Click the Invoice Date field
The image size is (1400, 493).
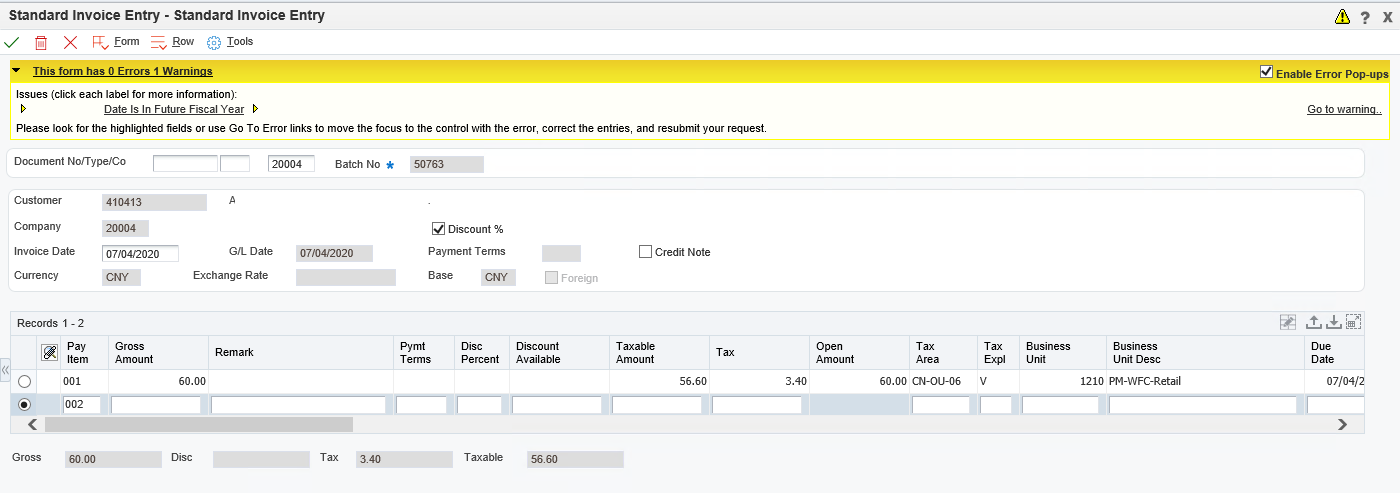coord(140,253)
